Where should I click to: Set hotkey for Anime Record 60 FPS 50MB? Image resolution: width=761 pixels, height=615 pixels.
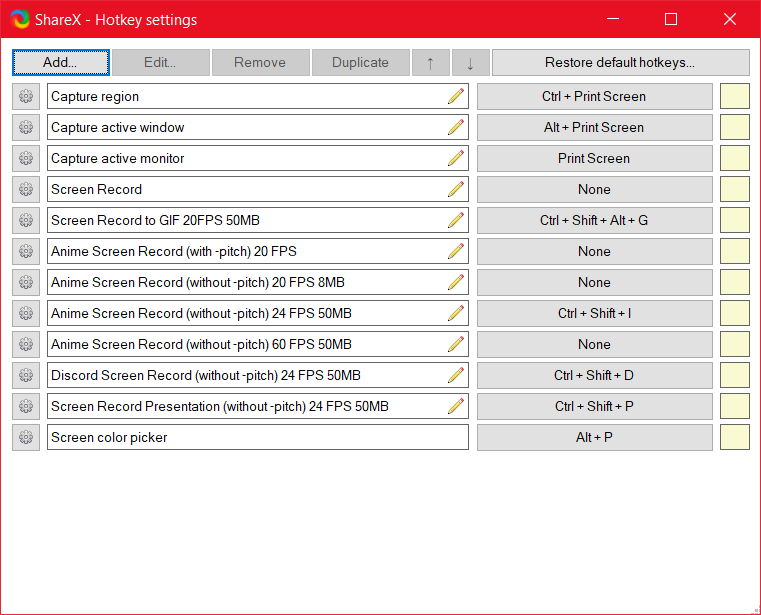click(595, 345)
